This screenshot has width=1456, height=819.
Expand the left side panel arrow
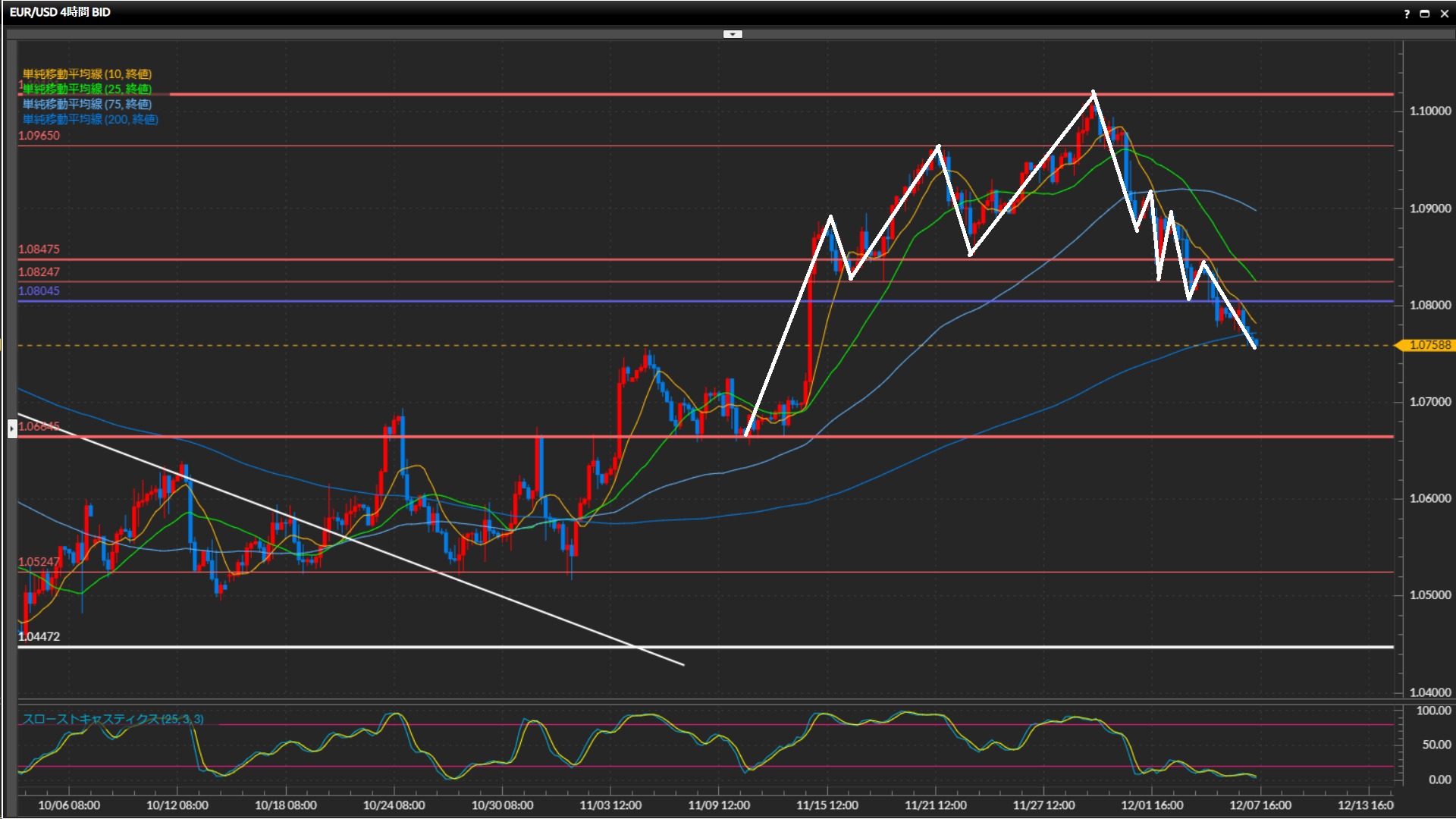[12, 429]
